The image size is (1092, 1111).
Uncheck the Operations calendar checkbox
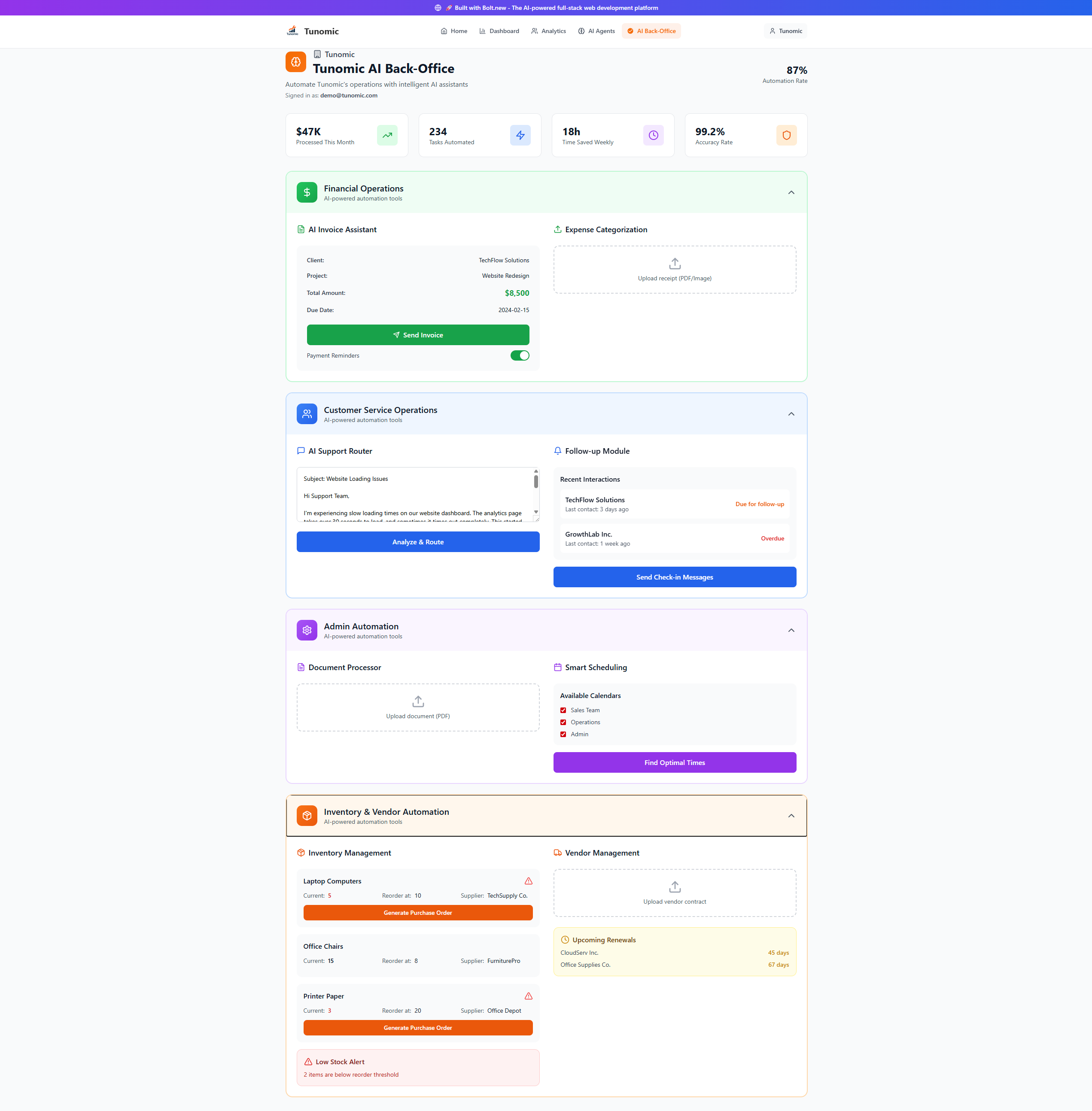(563, 722)
